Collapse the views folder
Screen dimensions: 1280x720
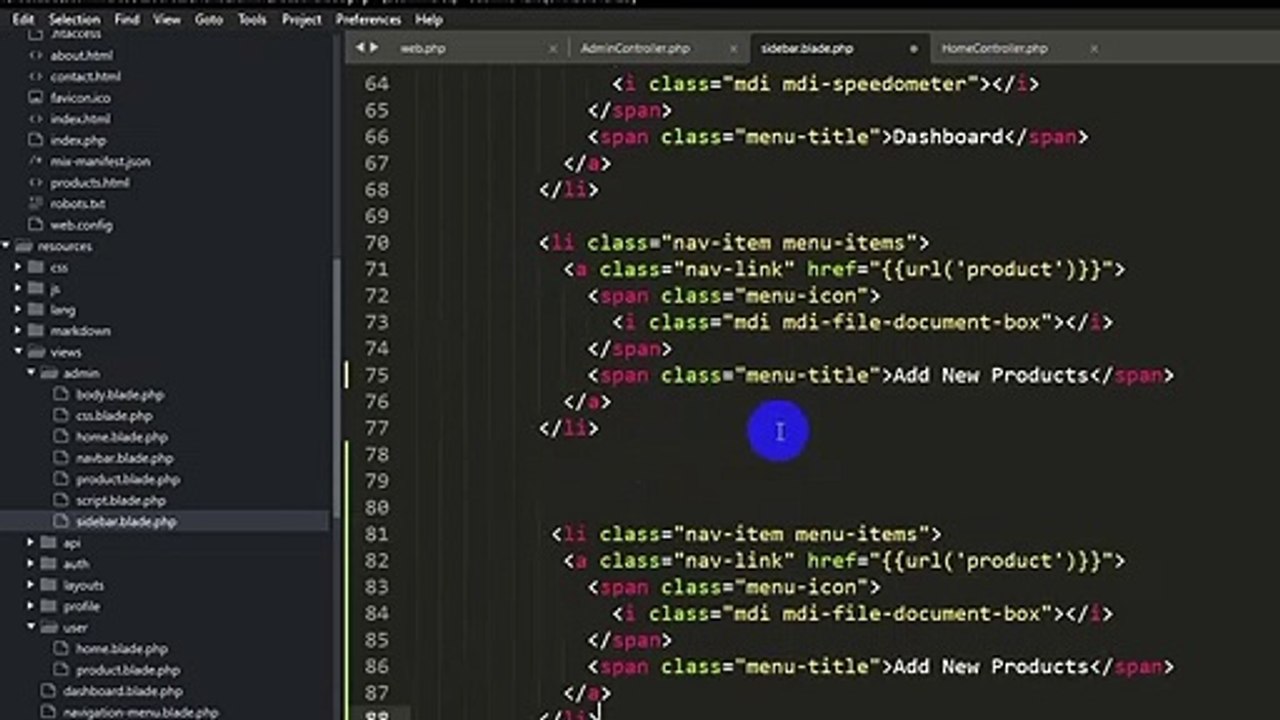pyautogui.click(x=18, y=352)
